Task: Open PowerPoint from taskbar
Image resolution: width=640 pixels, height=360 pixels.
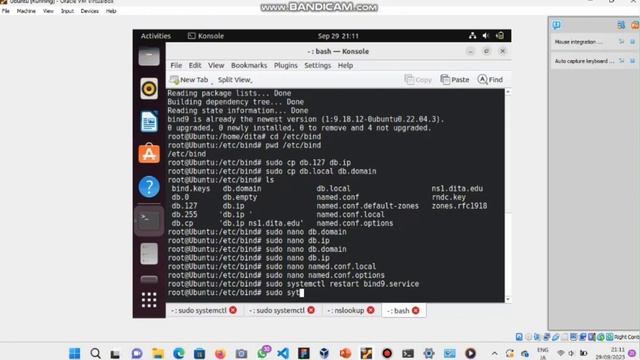Action: [x=345, y=353]
